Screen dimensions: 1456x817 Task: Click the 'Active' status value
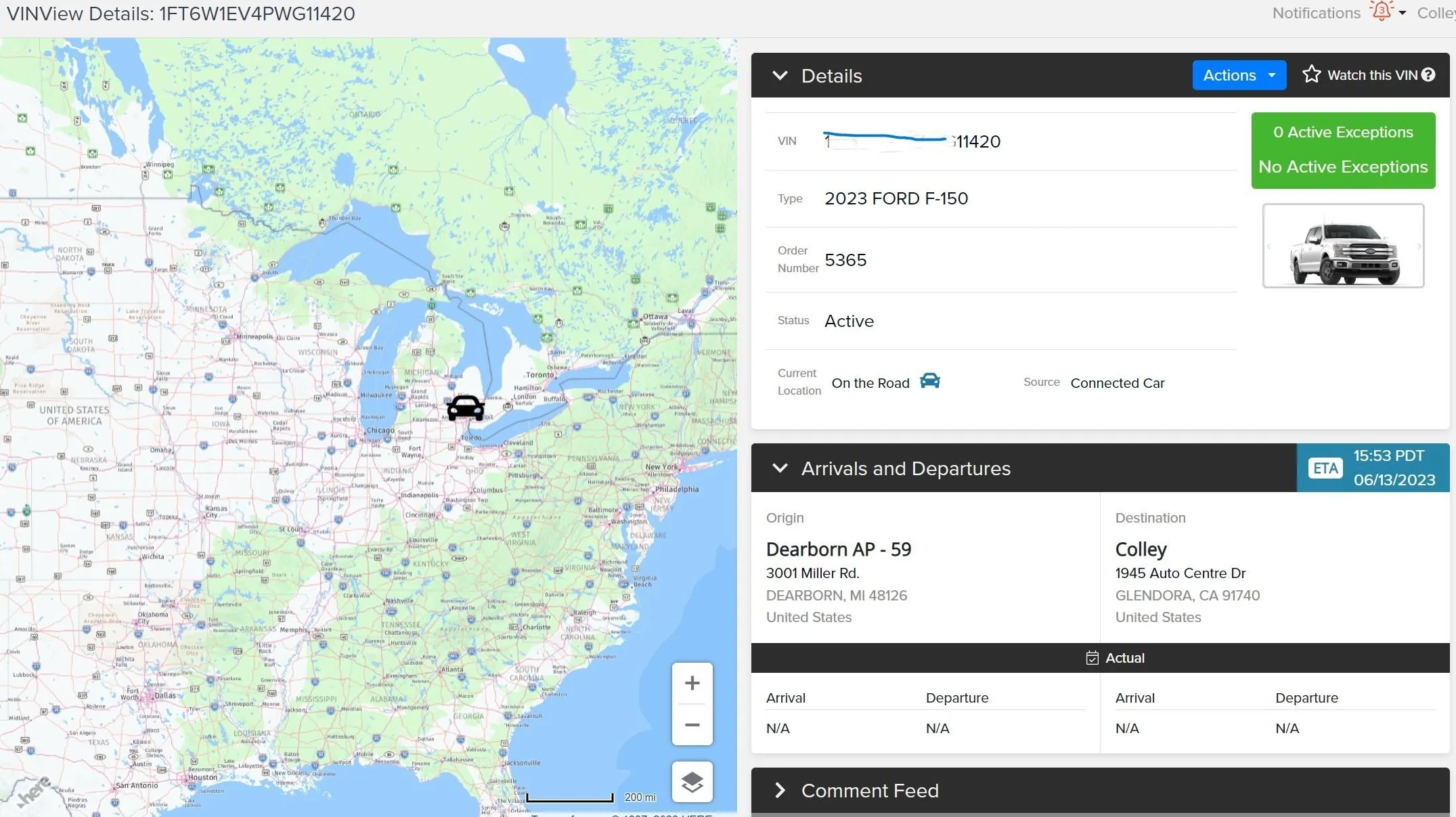(849, 321)
